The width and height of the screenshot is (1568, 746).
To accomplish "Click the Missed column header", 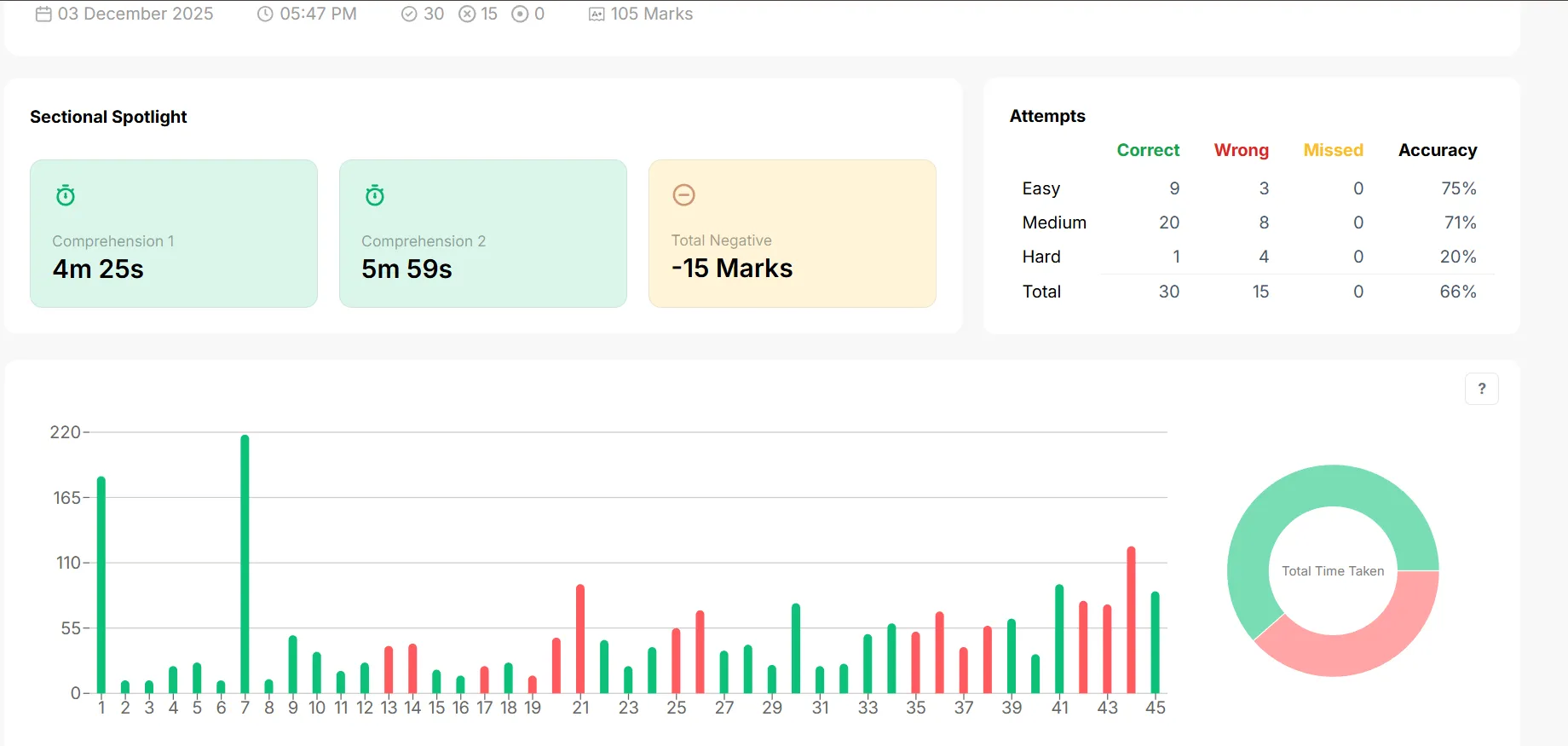I will point(1333,150).
